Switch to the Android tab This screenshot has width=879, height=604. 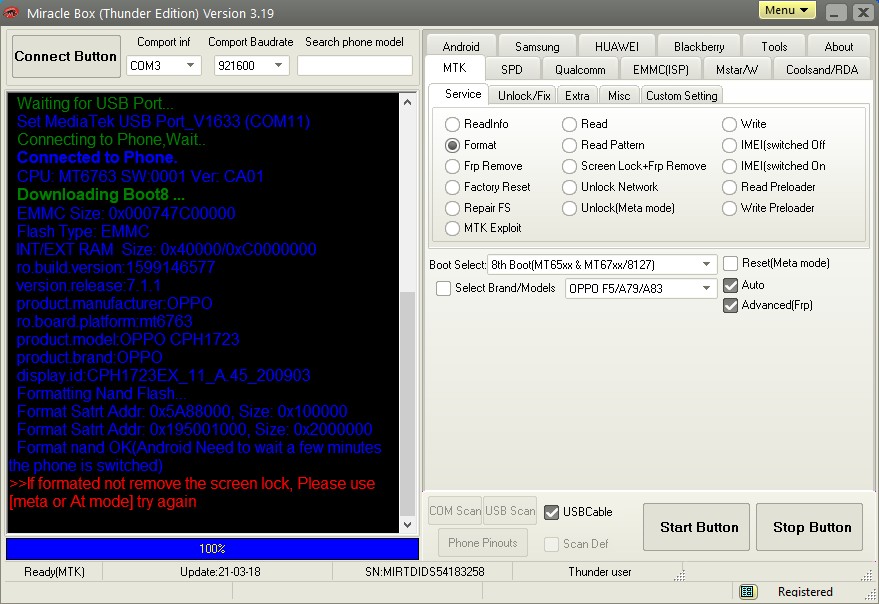pos(461,46)
